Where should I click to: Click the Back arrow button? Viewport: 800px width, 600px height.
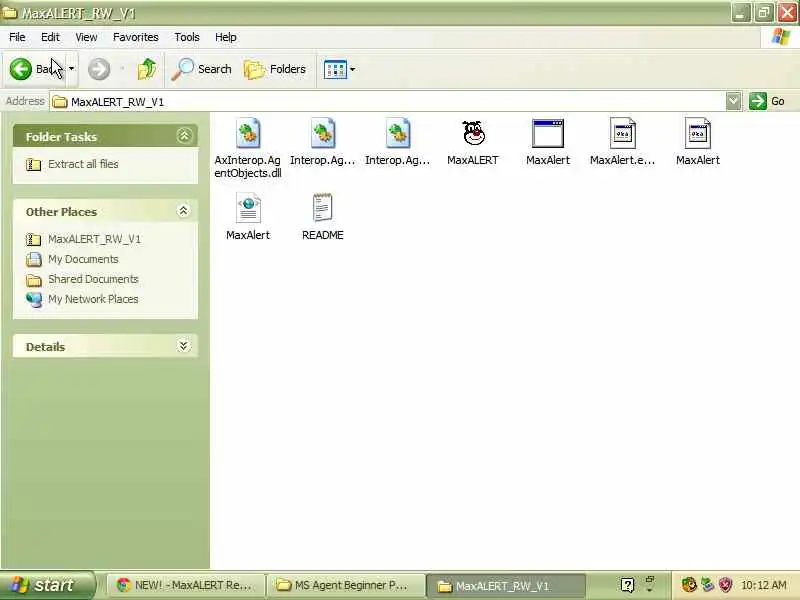[20, 69]
